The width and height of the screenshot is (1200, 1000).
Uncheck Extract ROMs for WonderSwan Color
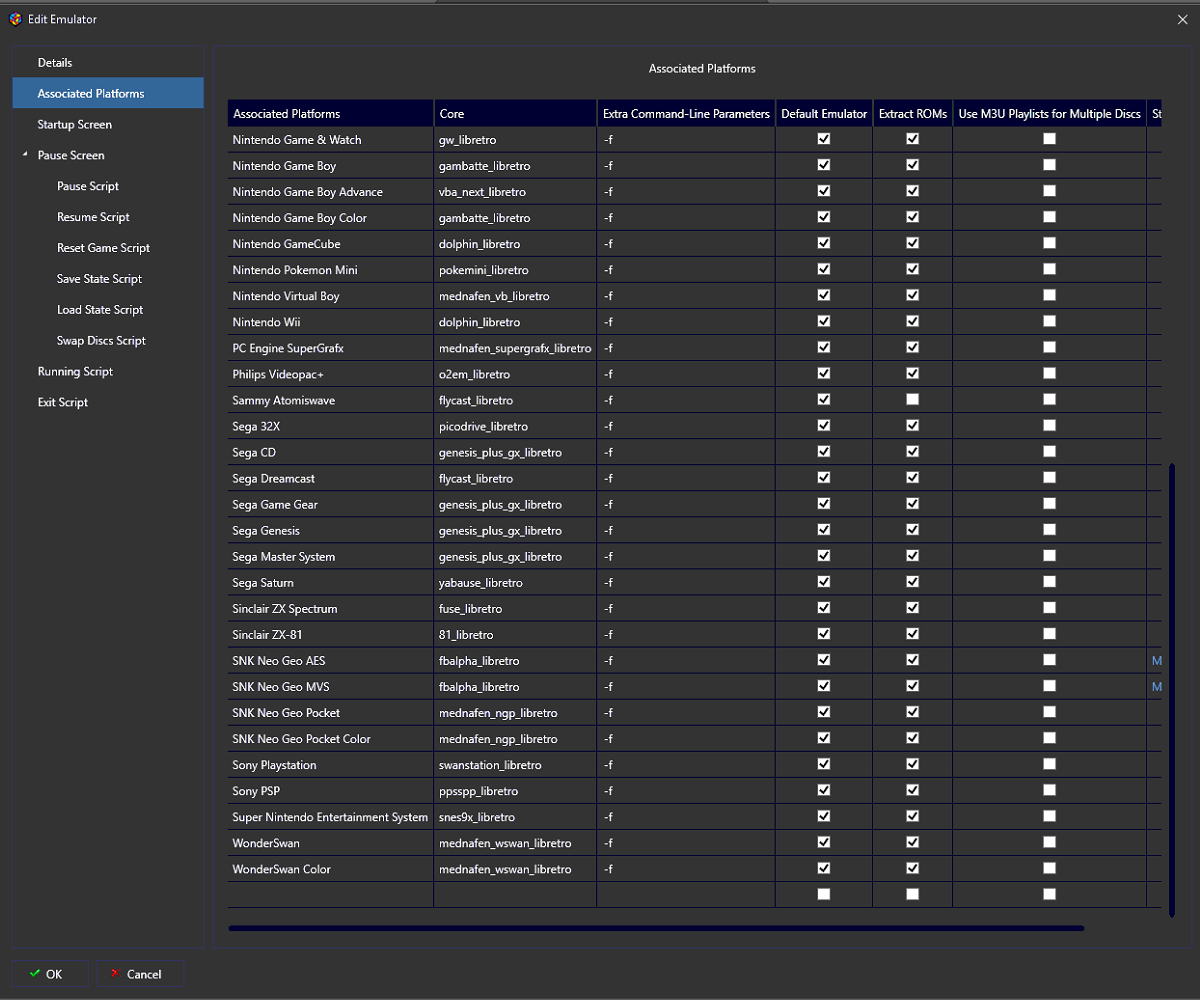(913, 867)
